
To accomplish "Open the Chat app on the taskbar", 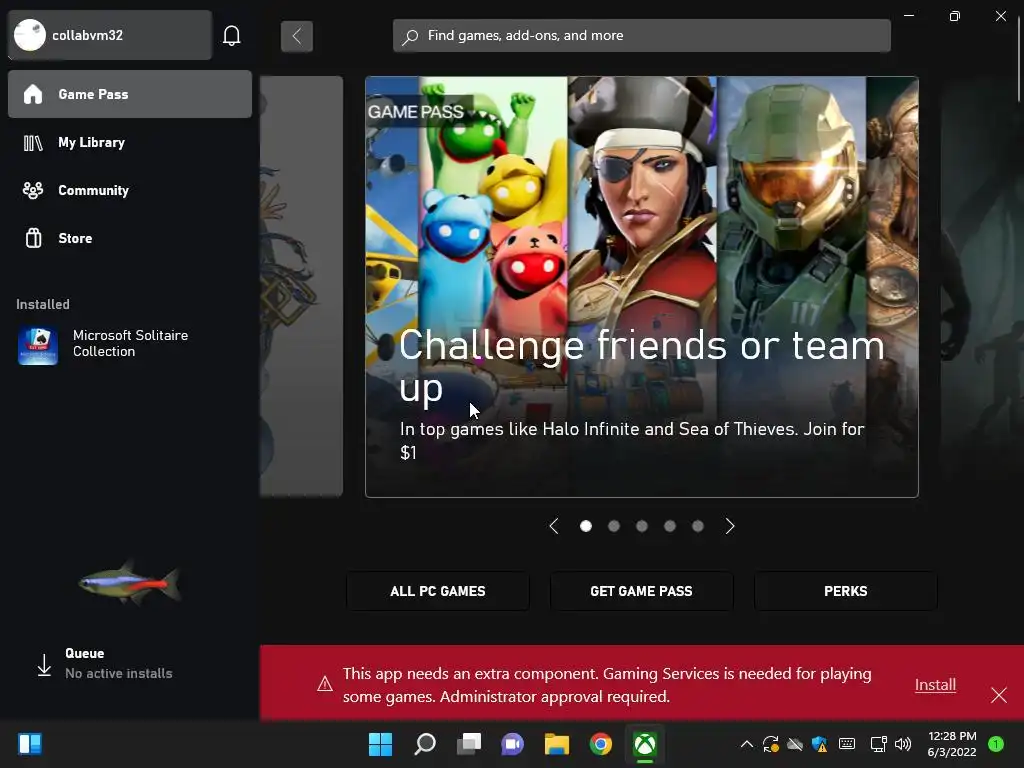I will (513, 744).
